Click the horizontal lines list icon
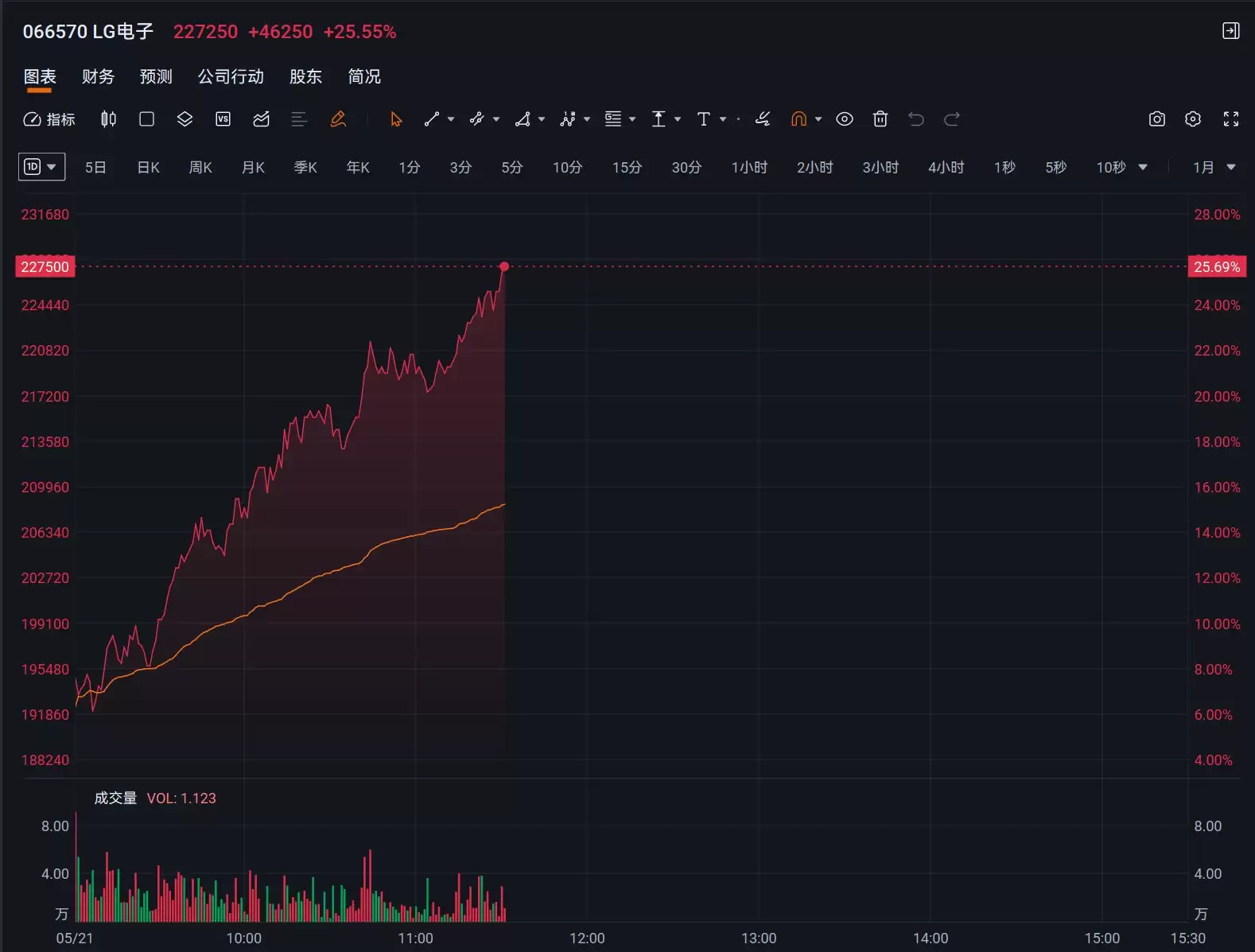 point(299,119)
